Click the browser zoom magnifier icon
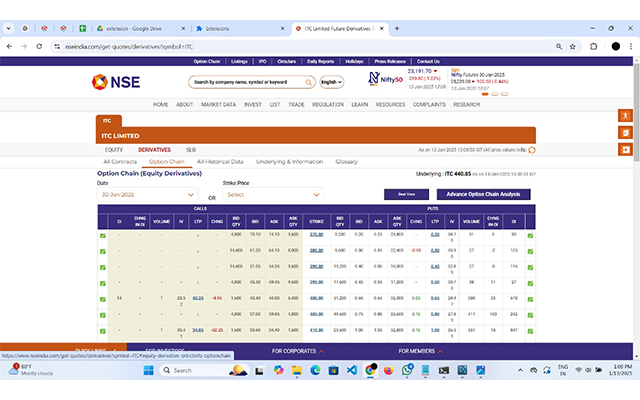The width and height of the screenshot is (640, 400). (x=559, y=47)
